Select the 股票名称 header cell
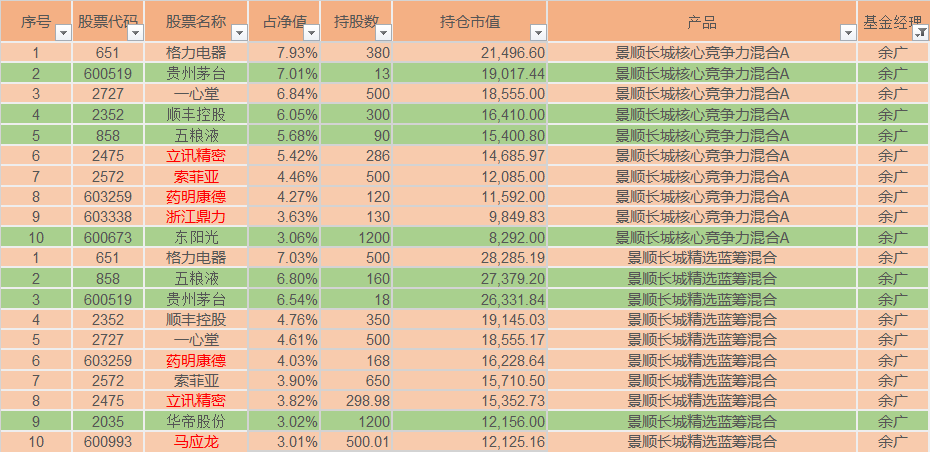Viewport: 930px width, 452px height. click(196, 21)
